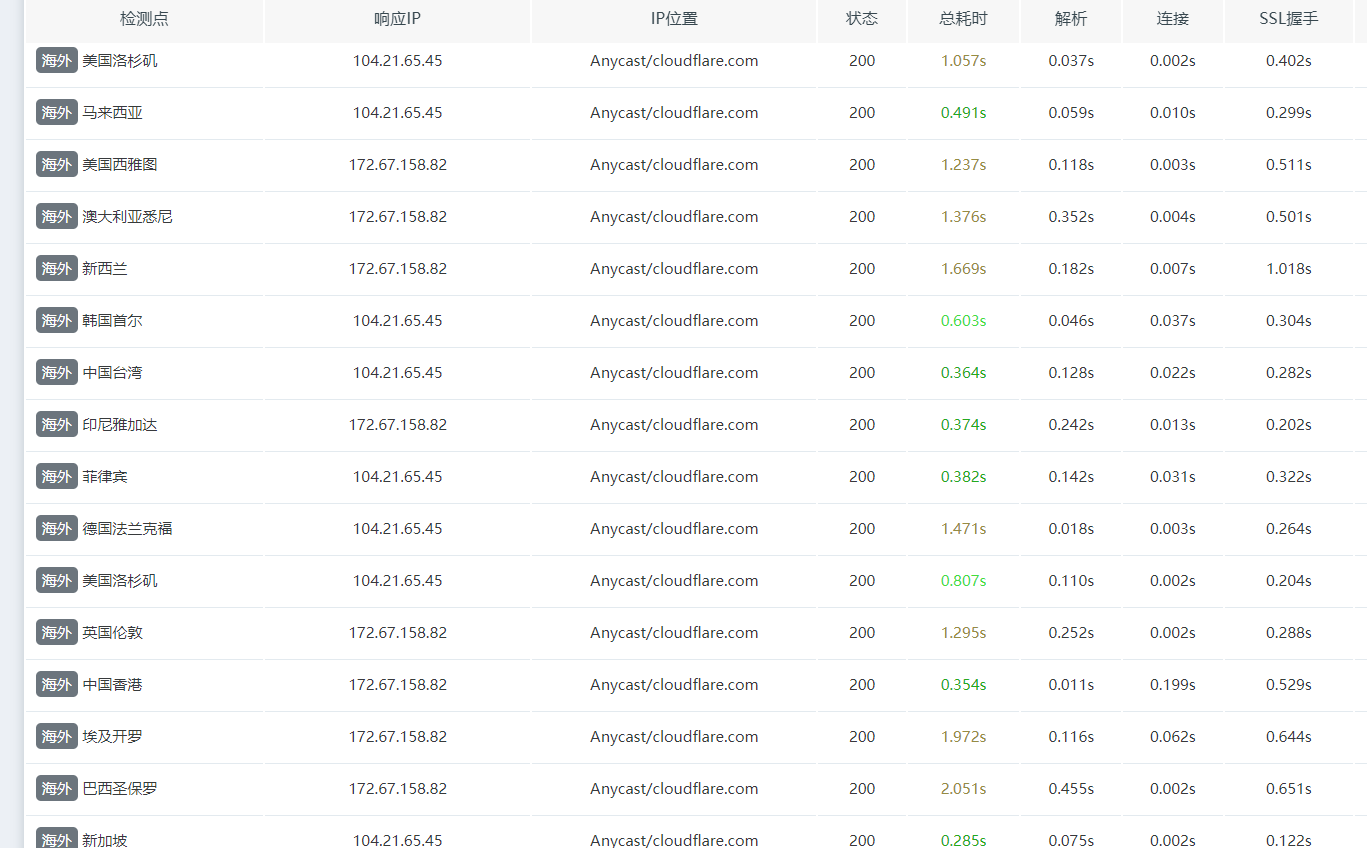Click the 状态 column header
Viewport: 1367px width, 848px height.
tap(862, 19)
